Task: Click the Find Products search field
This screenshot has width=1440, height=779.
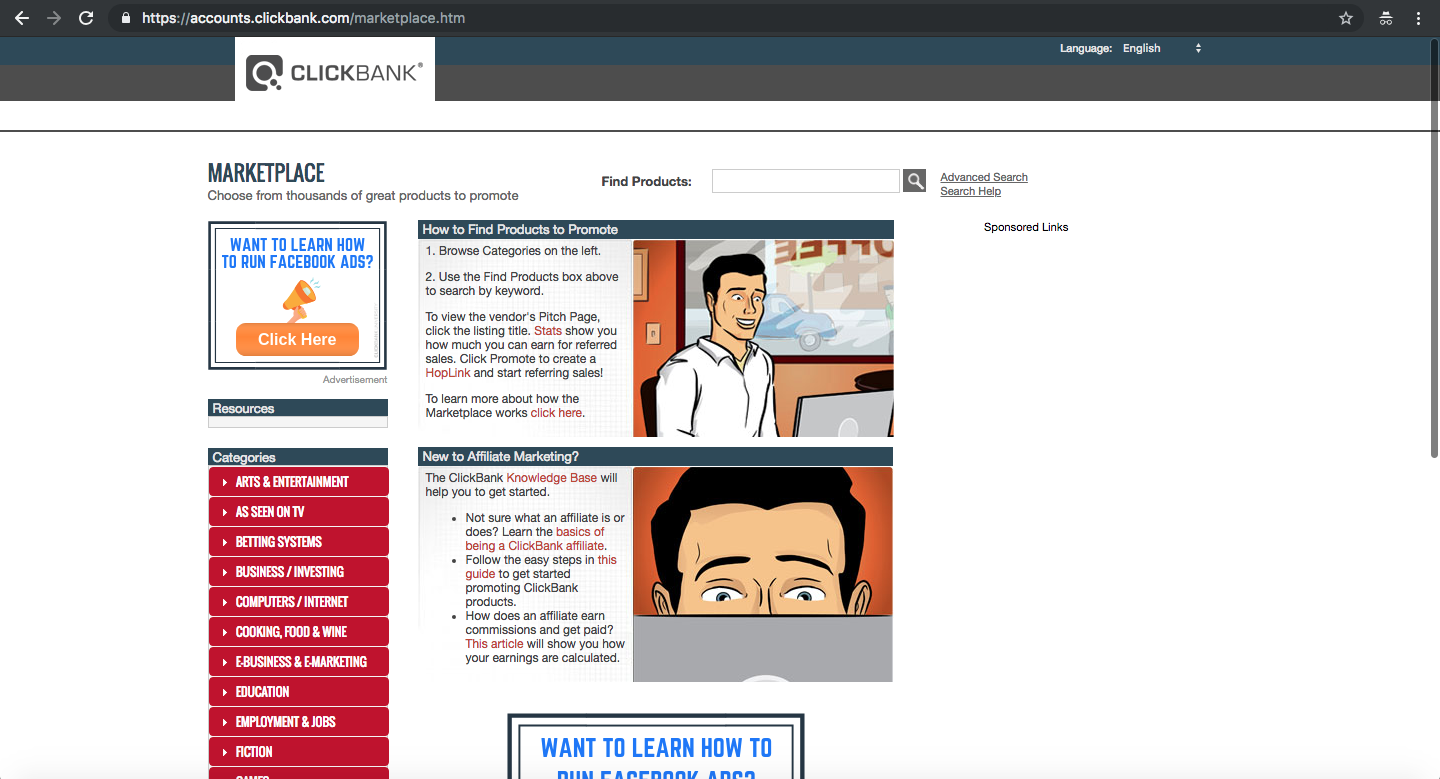Action: (806, 181)
